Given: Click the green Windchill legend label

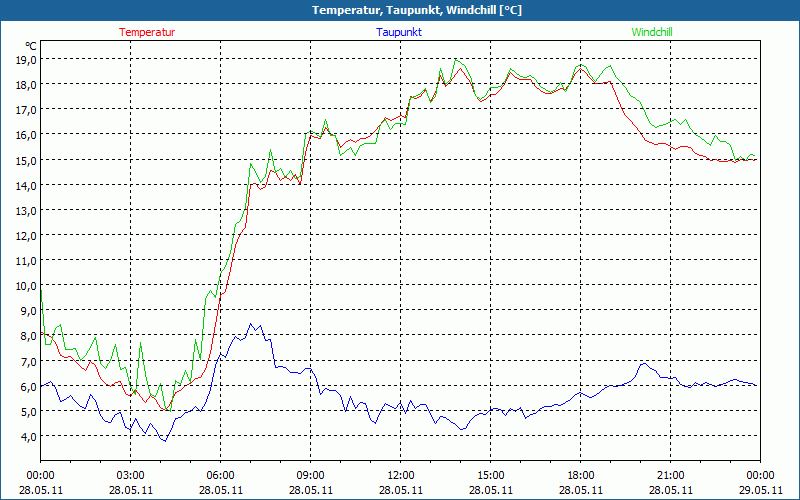Looking at the screenshot, I should [x=652, y=32].
